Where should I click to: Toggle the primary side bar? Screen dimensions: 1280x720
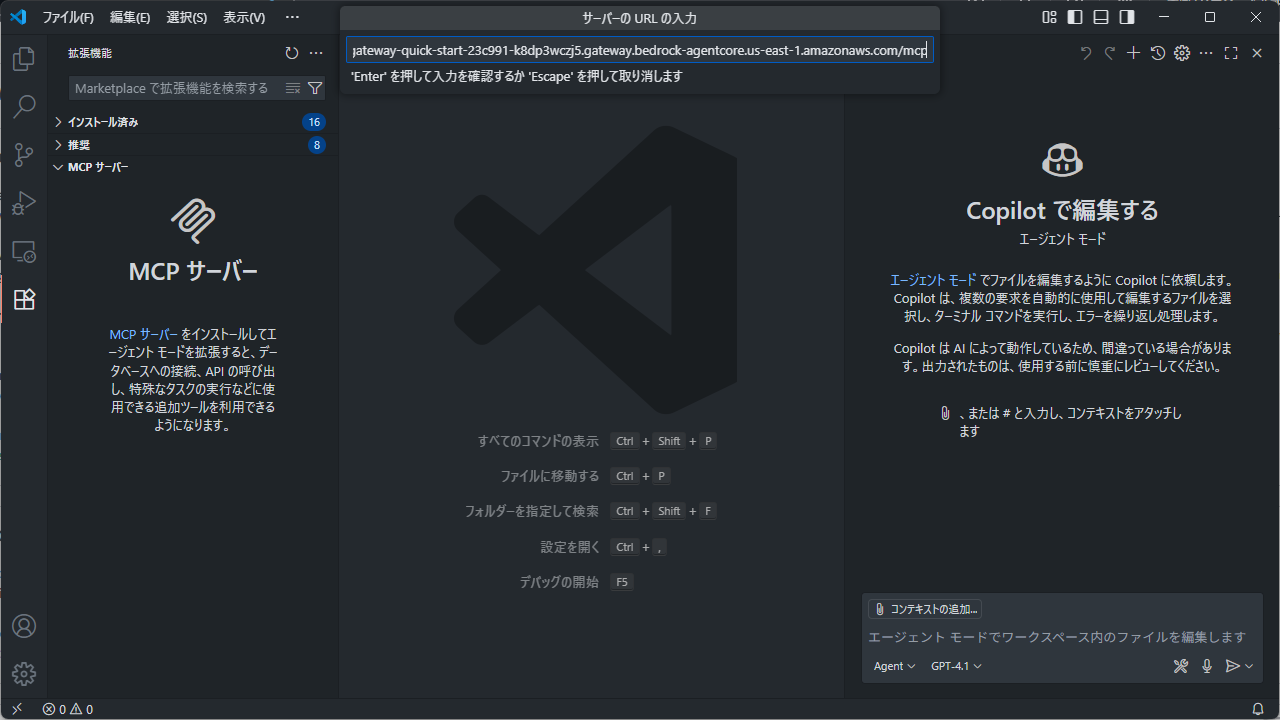pyautogui.click(x=1075, y=17)
